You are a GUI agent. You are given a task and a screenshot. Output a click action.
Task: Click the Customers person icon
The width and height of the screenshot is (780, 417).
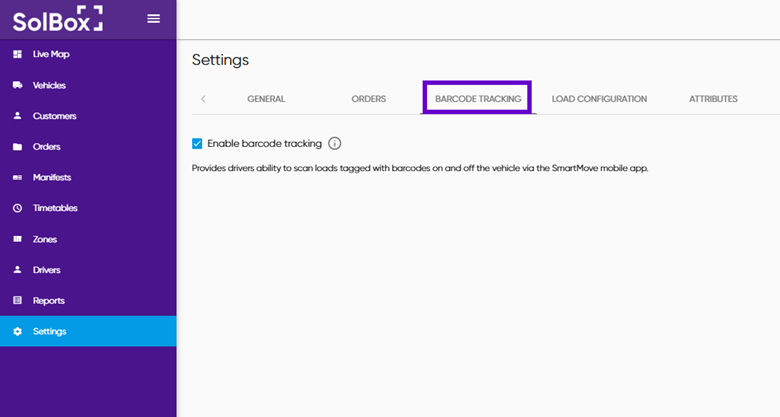17,116
